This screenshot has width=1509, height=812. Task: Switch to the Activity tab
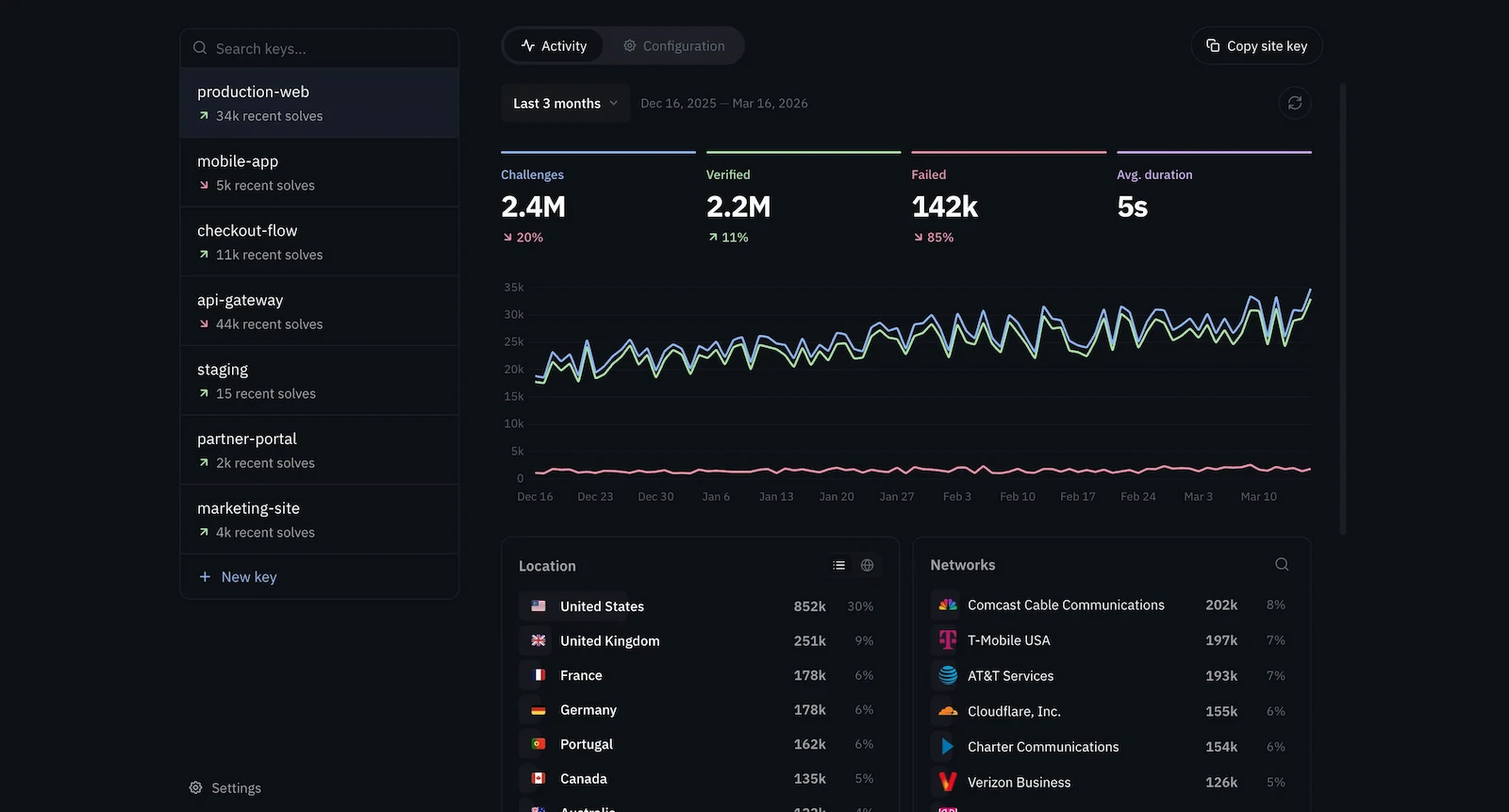pos(555,45)
